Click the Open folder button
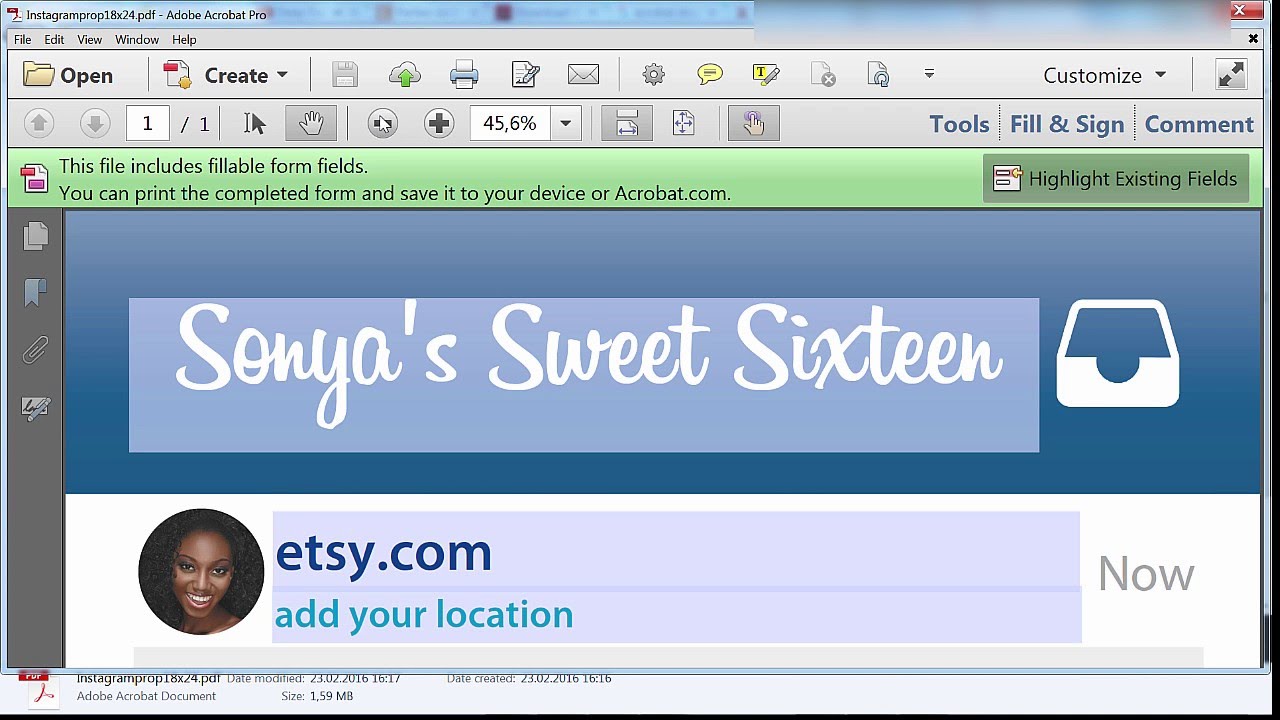The width and height of the screenshot is (1280, 720). point(68,75)
